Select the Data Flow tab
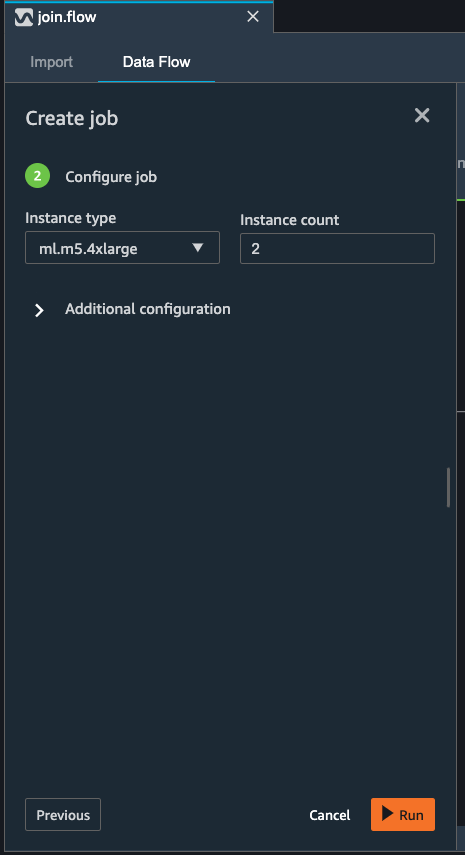 coord(156,62)
